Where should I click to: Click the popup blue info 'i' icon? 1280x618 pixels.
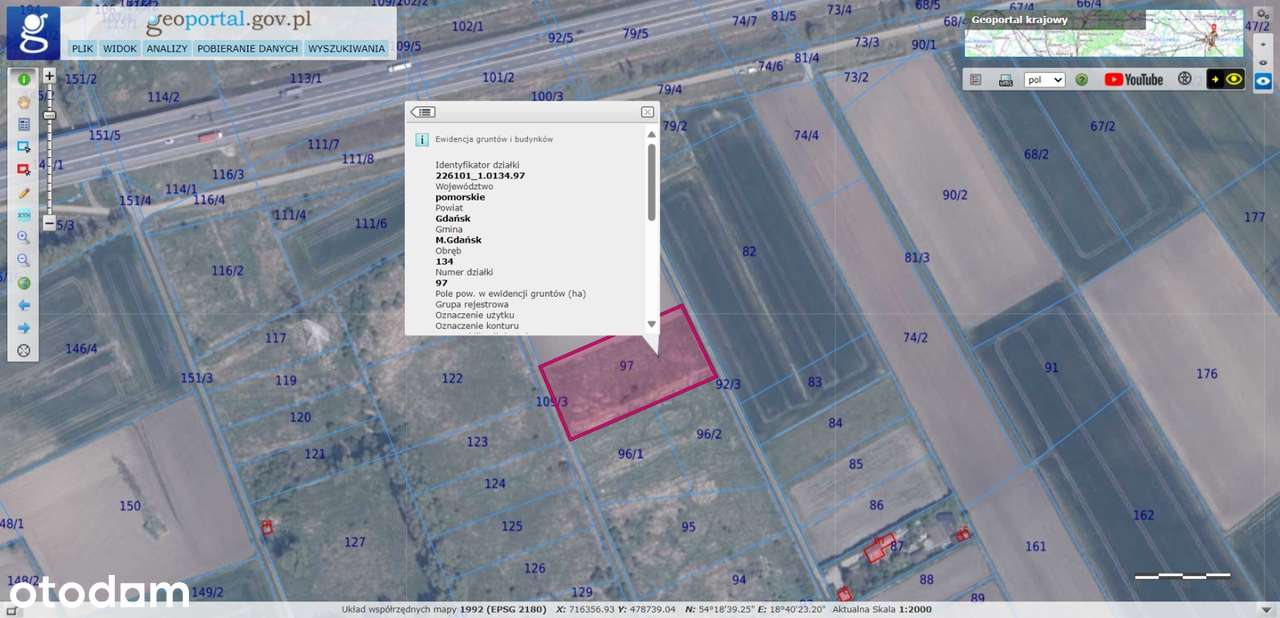(422, 140)
